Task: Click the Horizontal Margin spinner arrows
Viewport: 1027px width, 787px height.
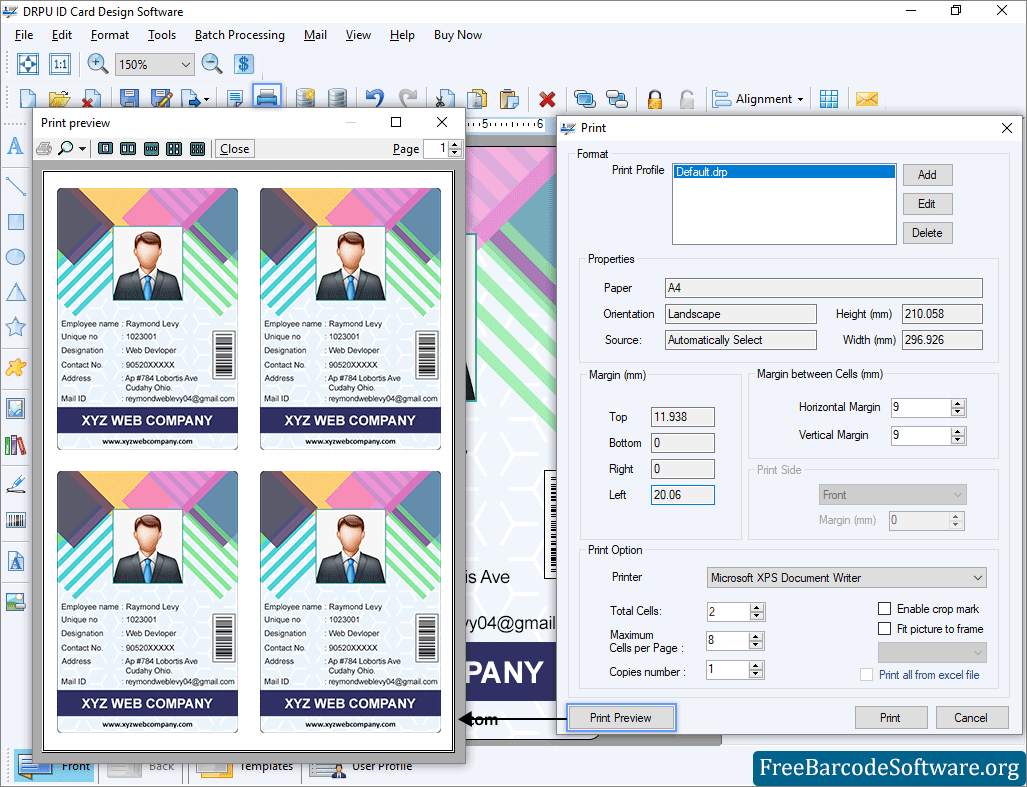Action: [x=958, y=407]
